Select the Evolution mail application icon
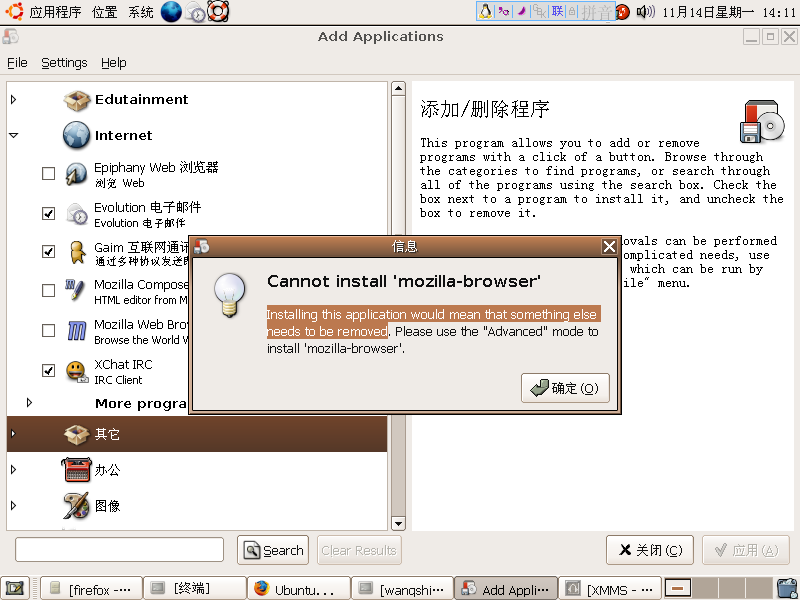The image size is (800, 600). click(77, 214)
